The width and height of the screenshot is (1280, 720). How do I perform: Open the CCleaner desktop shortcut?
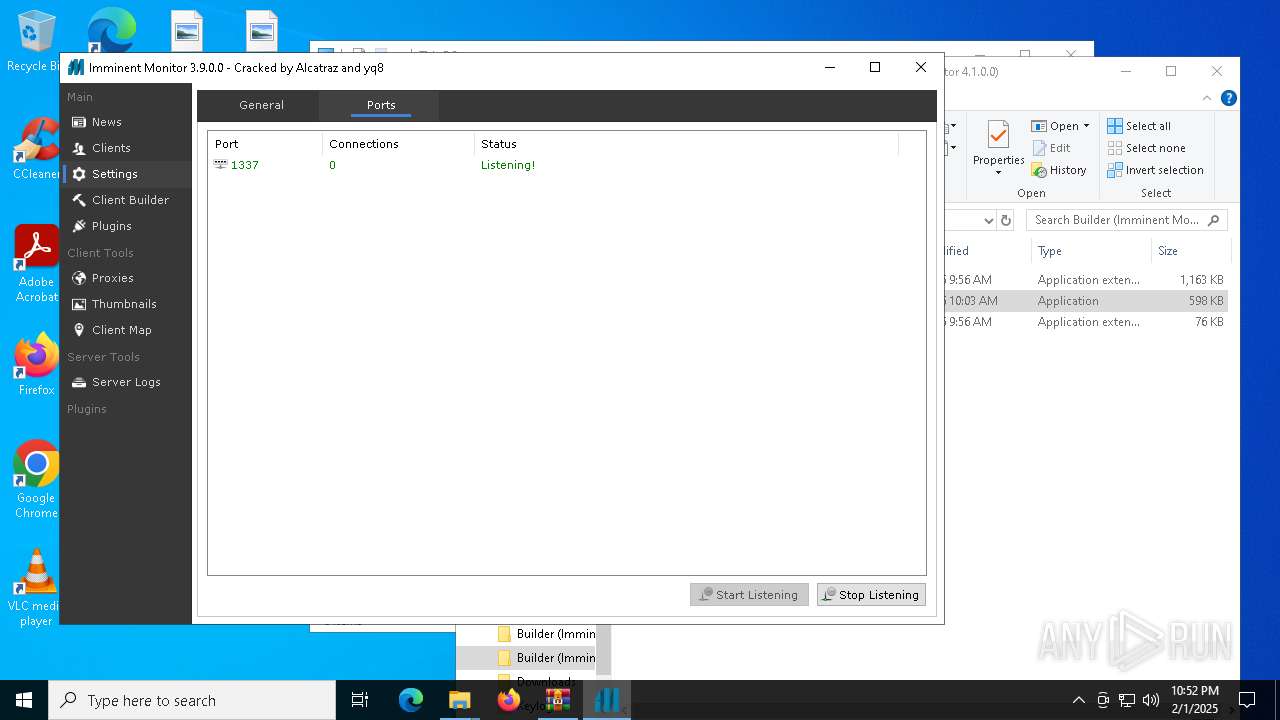(x=36, y=149)
